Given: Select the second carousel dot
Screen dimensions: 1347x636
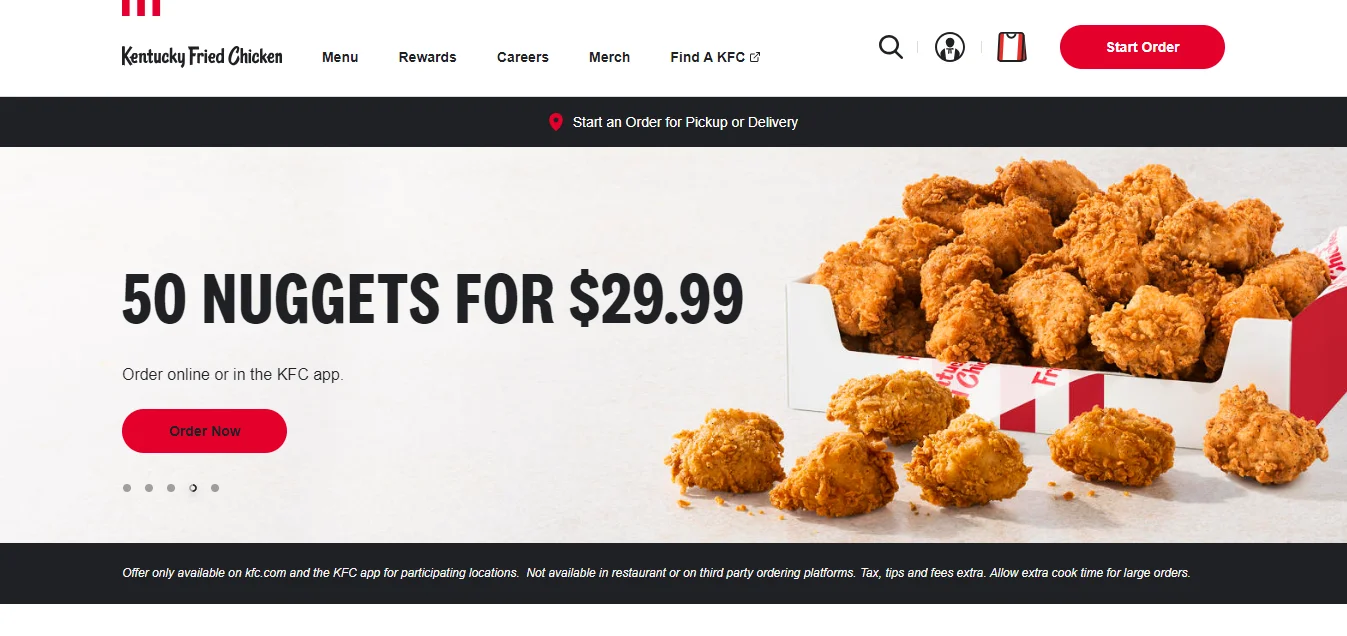Looking at the screenshot, I should click(x=149, y=488).
